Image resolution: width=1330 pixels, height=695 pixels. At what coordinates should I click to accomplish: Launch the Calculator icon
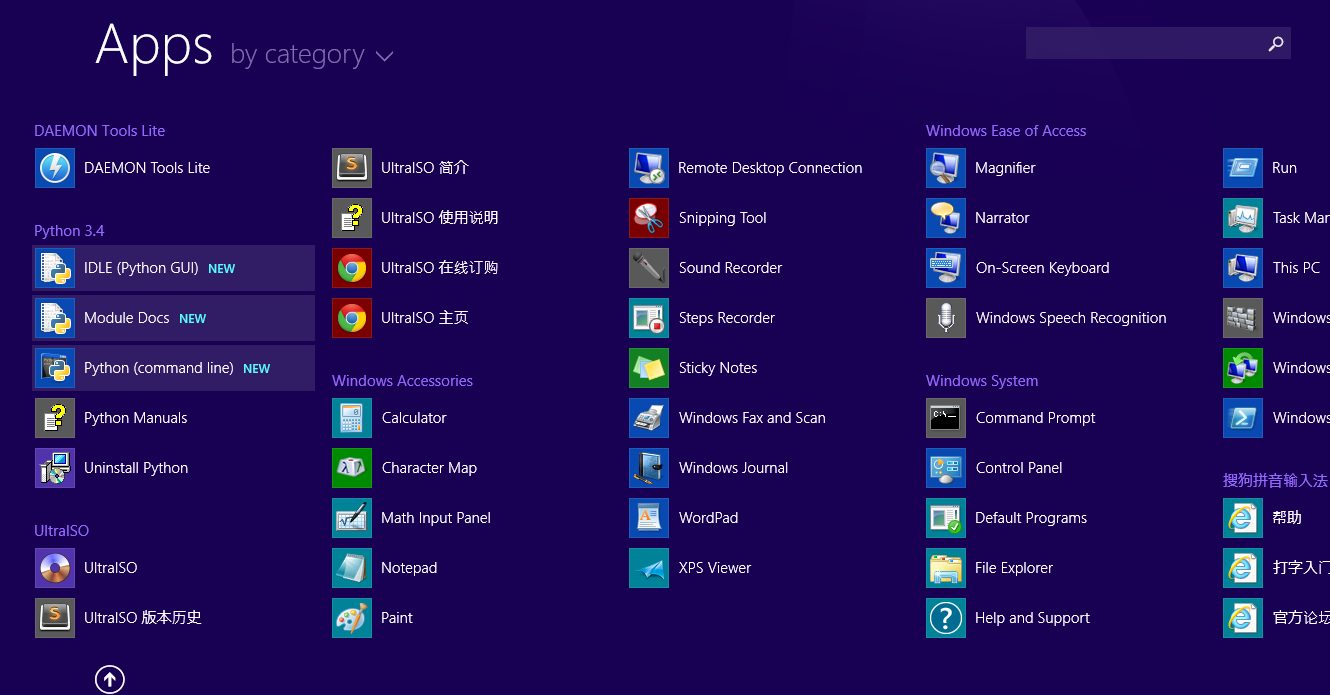click(x=352, y=418)
